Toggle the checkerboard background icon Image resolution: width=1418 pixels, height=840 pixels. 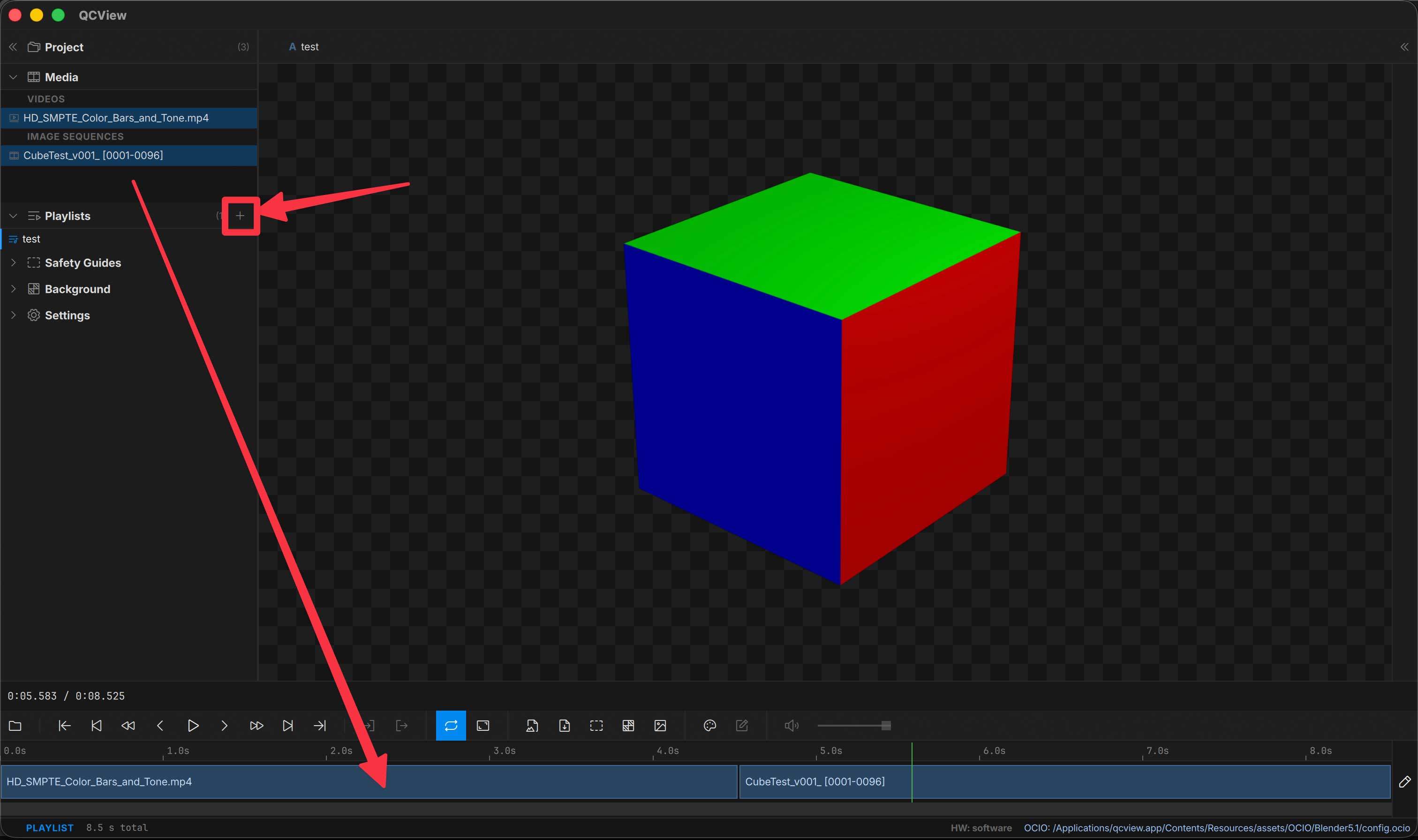pyautogui.click(x=628, y=726)
